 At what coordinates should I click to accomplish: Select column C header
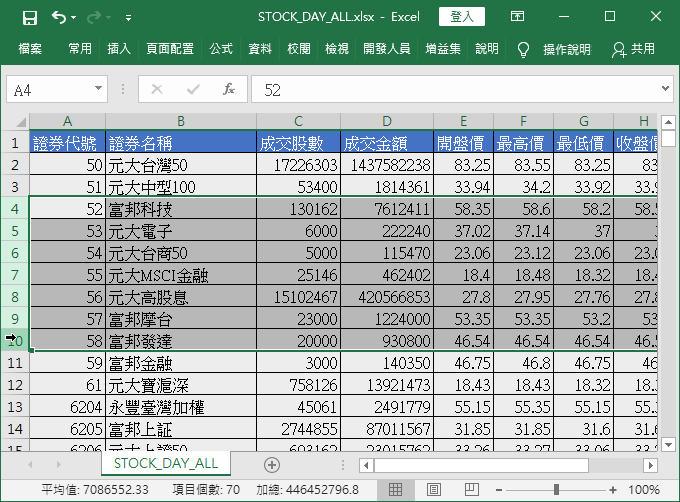298,121
